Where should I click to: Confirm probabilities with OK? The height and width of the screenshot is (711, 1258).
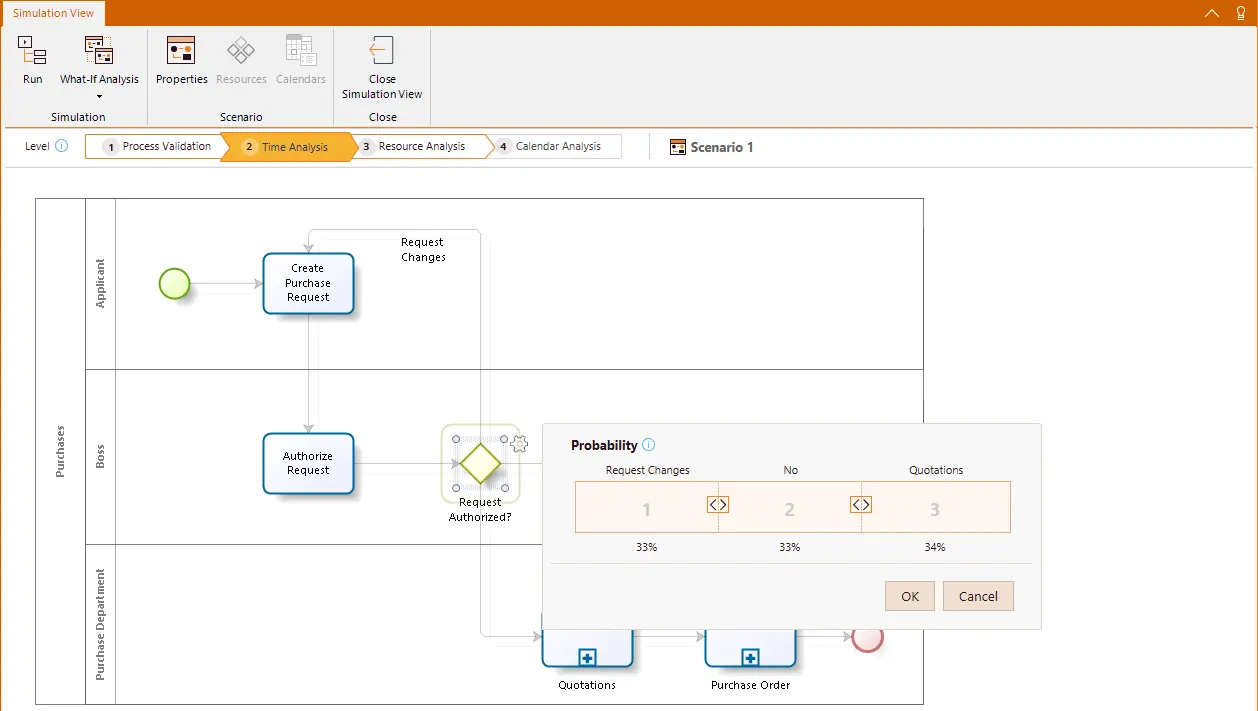[x=910, y=596]
